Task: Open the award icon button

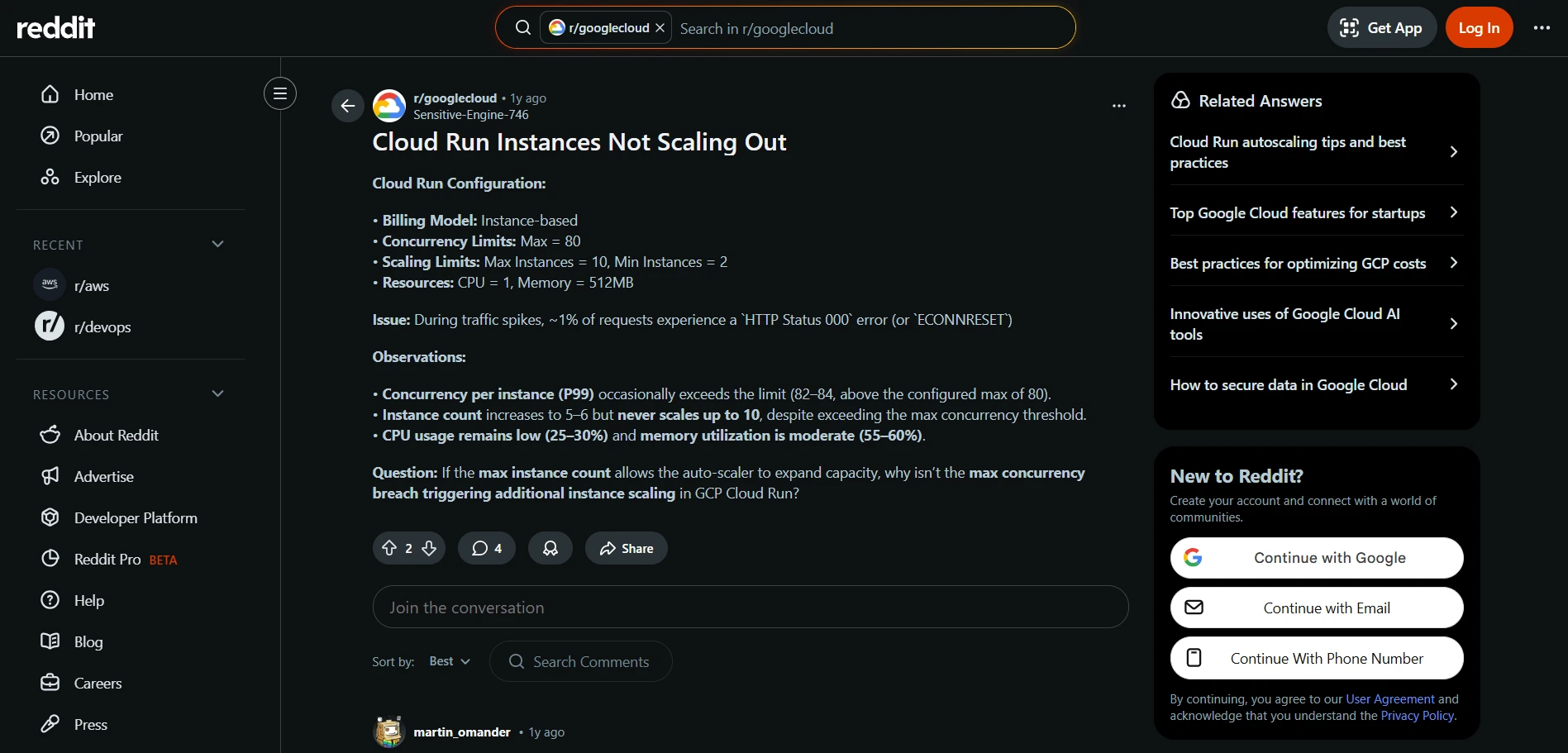Action: (550, 548)
